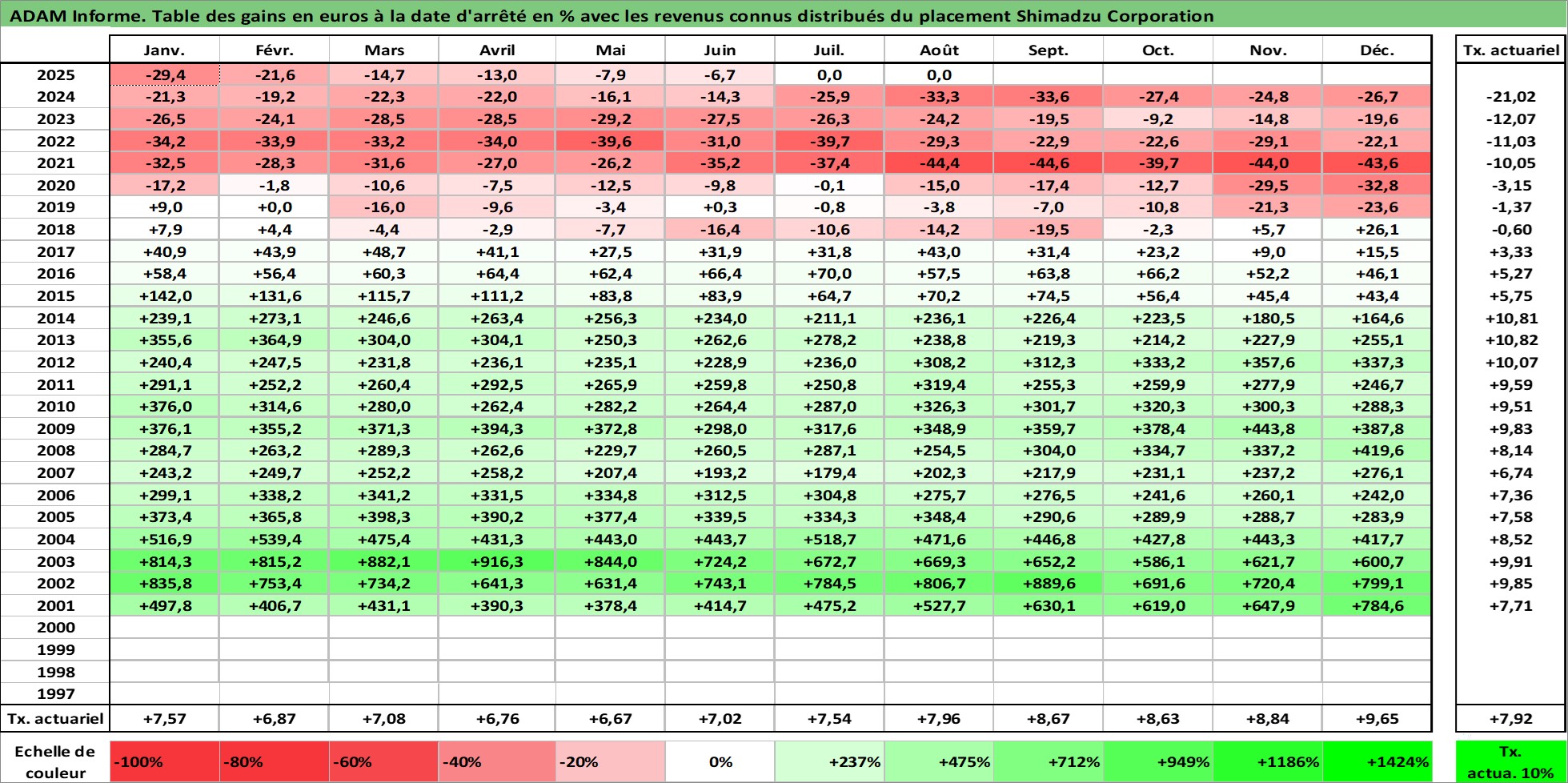Select the +889,6 cell for Sept. 2002
Screen dimensions: 1568x783
[1049, 584]
